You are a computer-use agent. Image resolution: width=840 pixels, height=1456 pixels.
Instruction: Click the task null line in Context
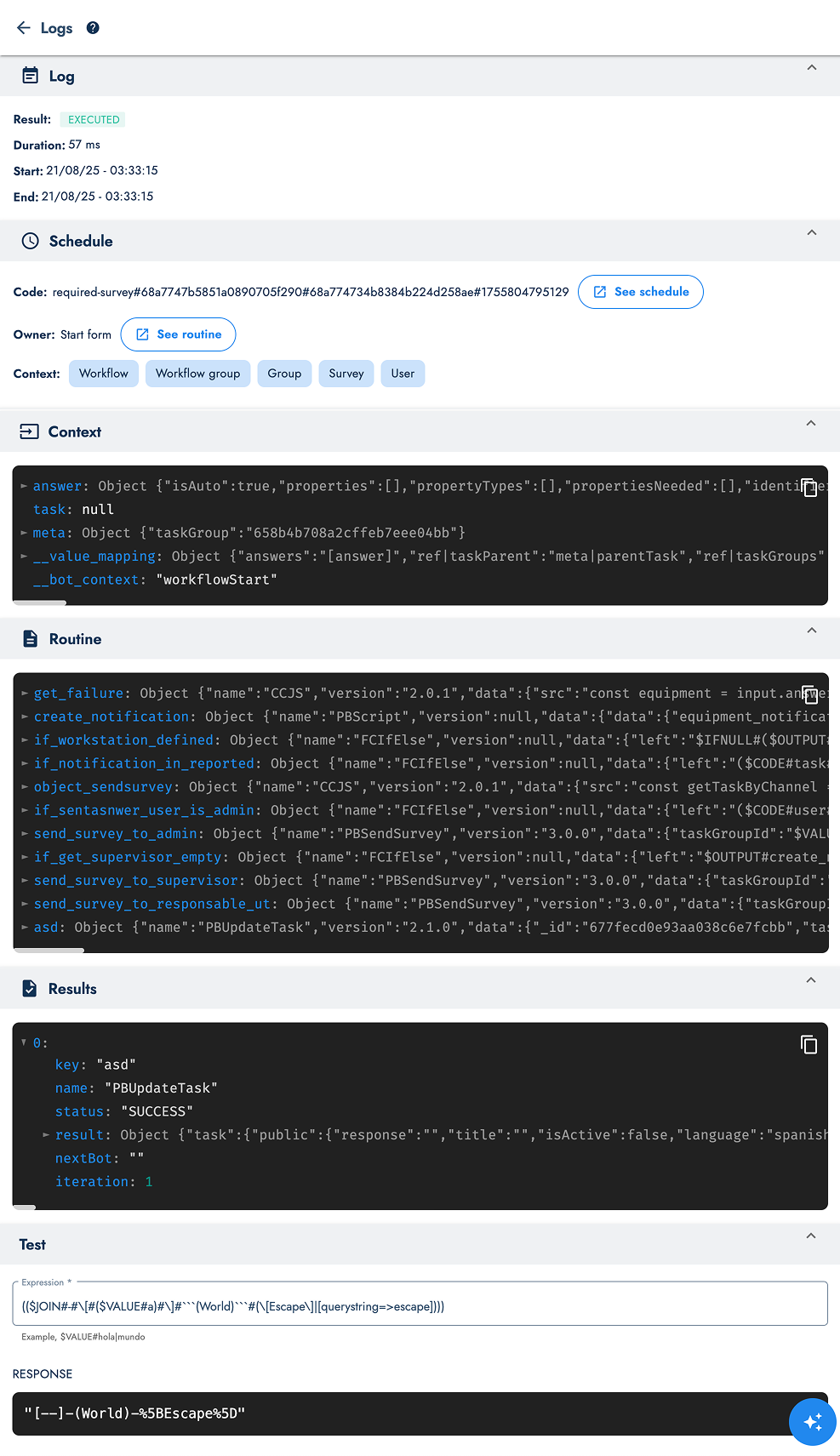73,510
